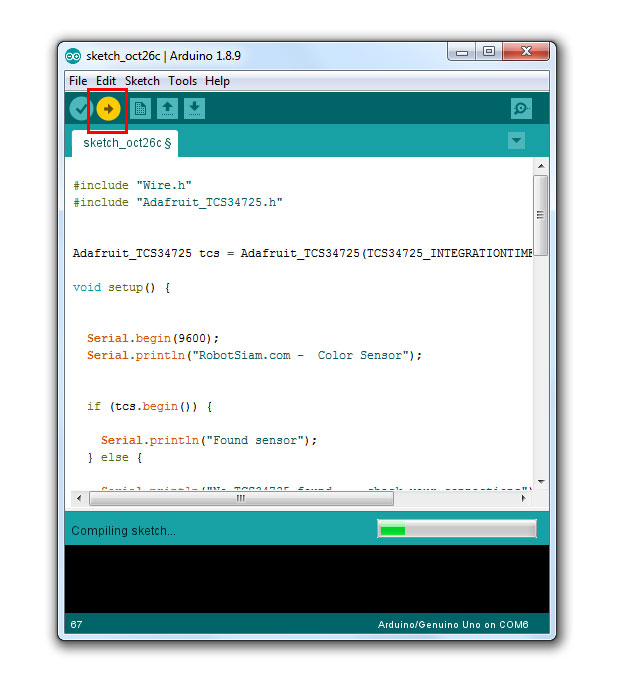The width and height of the screenshot is (626, 694).
Task: Click the horizontal scrollbar right arrow
Action: point(524,498)
